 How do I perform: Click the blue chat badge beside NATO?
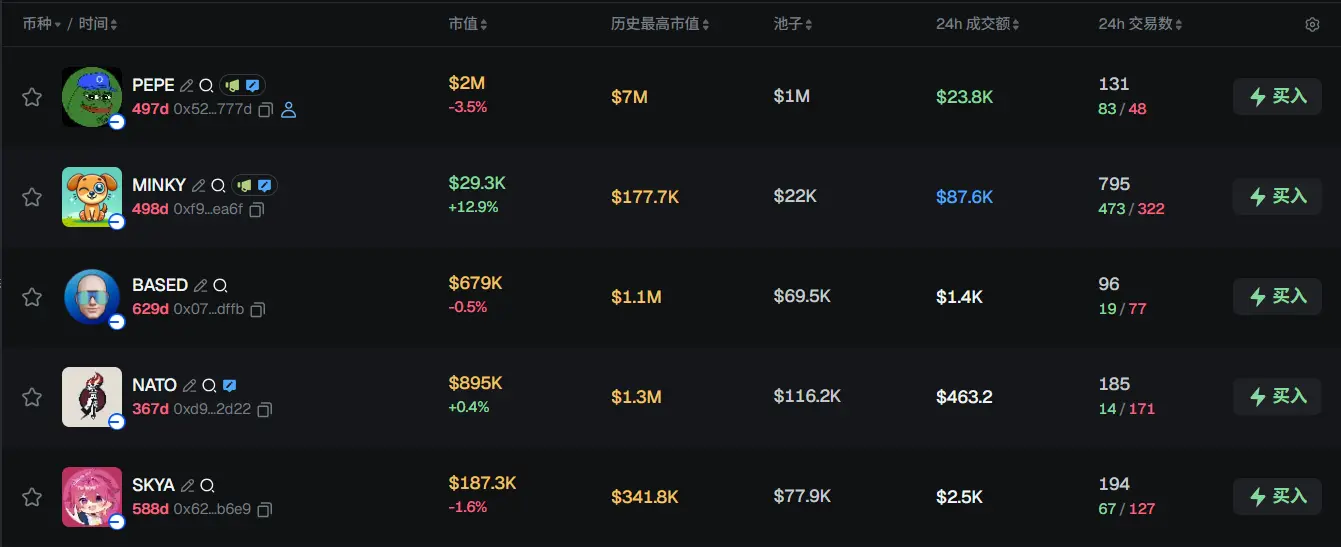230,385
